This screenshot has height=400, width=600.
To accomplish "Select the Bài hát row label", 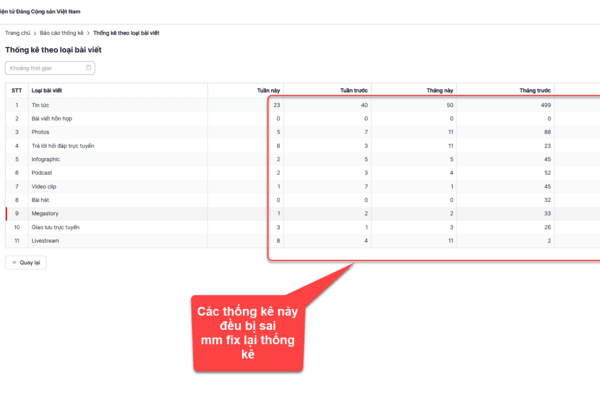I will pyautogui.click(x=40, y=200).
